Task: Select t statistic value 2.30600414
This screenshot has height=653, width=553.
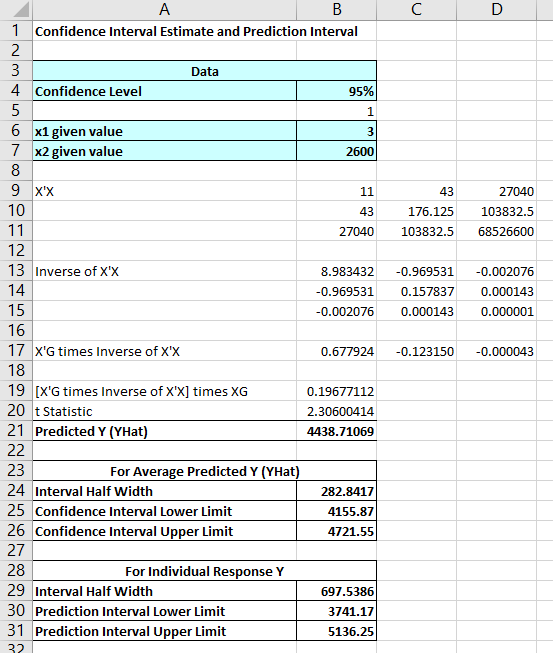Action: click(x=336, y=411)
